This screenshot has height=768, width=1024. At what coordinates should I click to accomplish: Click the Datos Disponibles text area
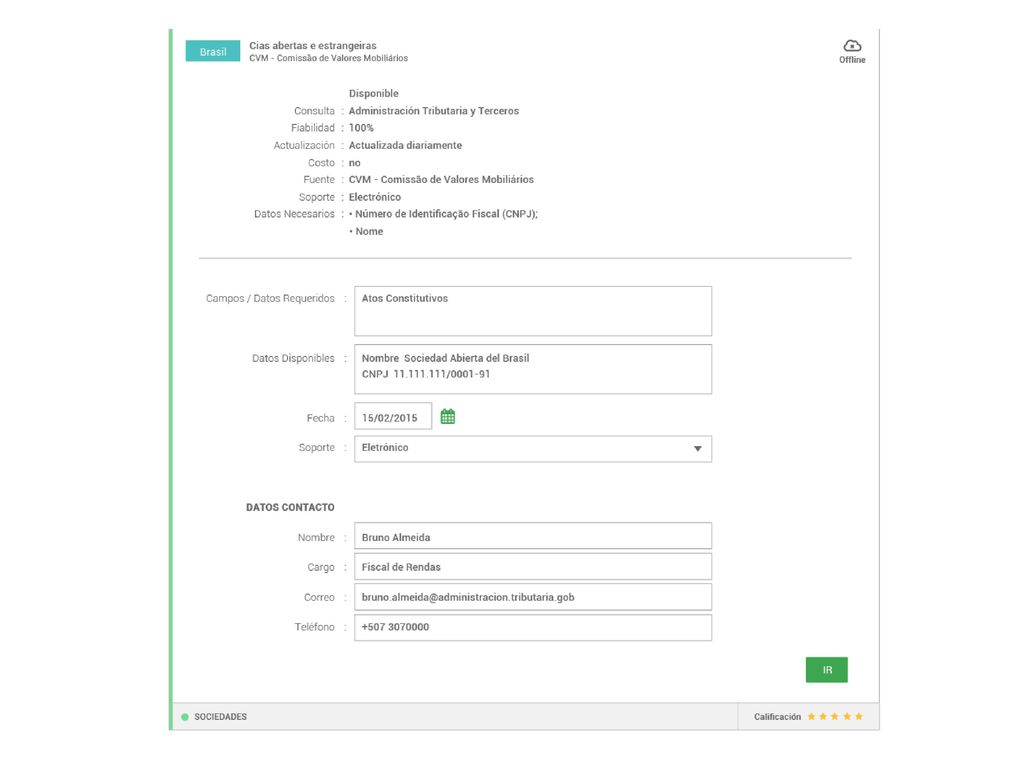533,369
